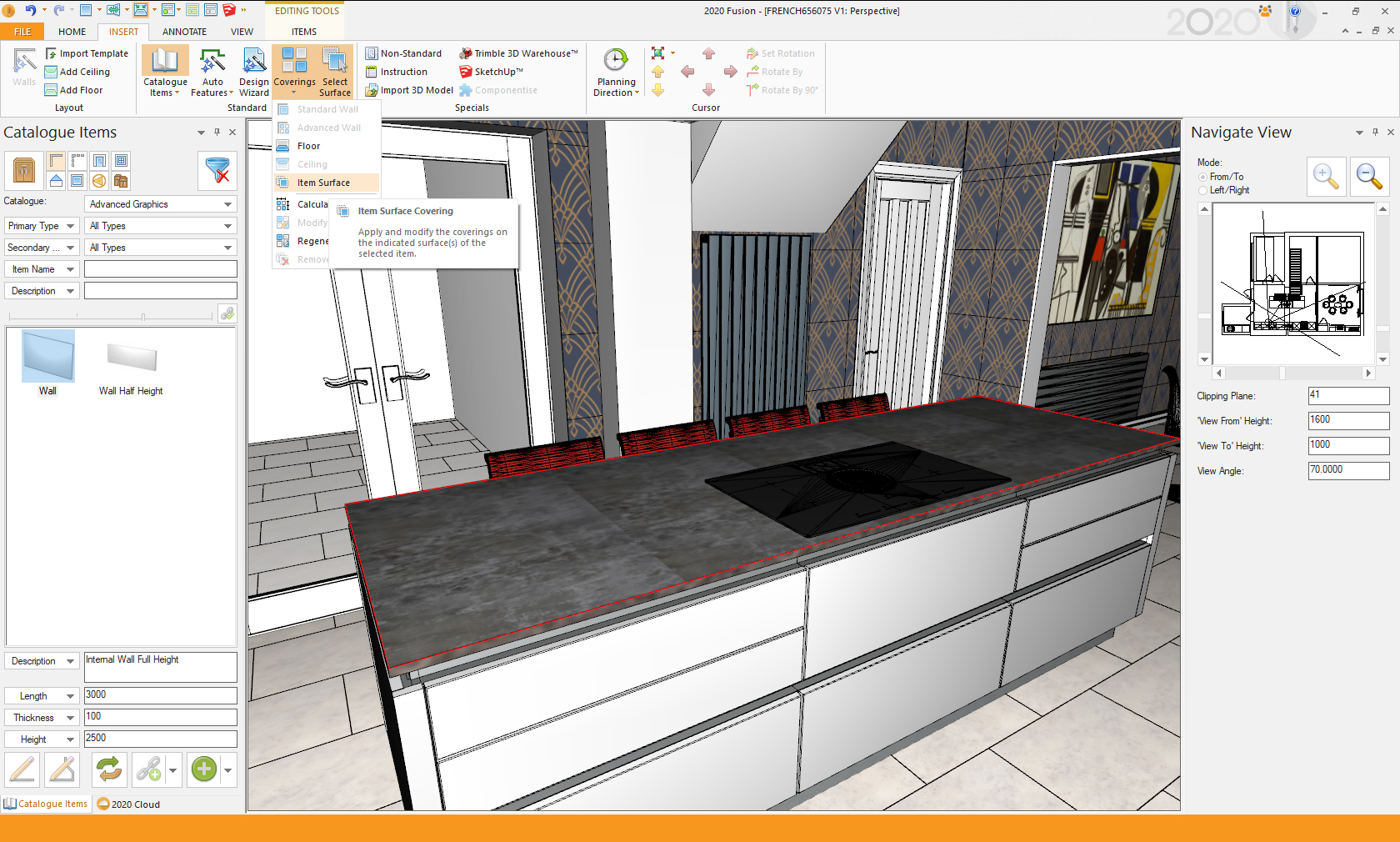Open the Planning Direction tool
The height and width of the screenshot is (842, 1400).
(x=616, y=72)
